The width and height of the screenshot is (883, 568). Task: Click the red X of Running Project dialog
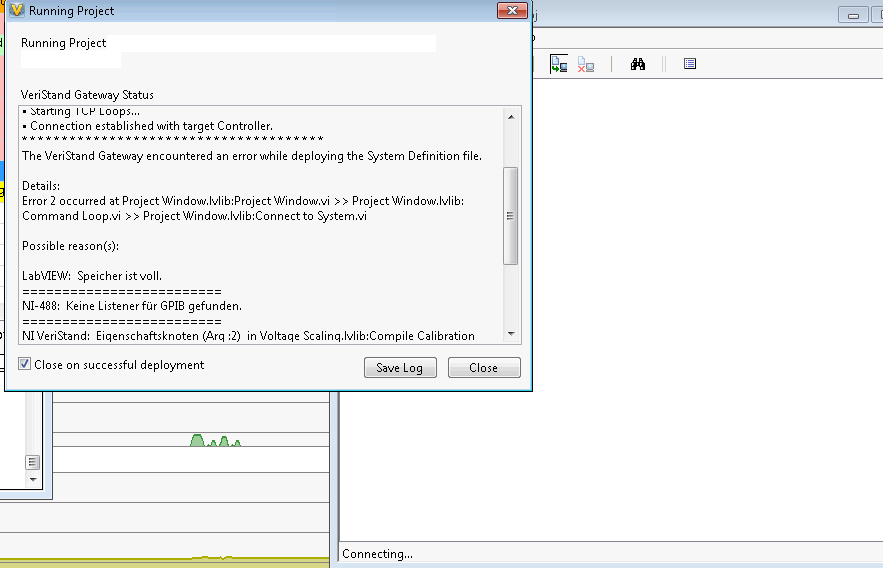512,10
